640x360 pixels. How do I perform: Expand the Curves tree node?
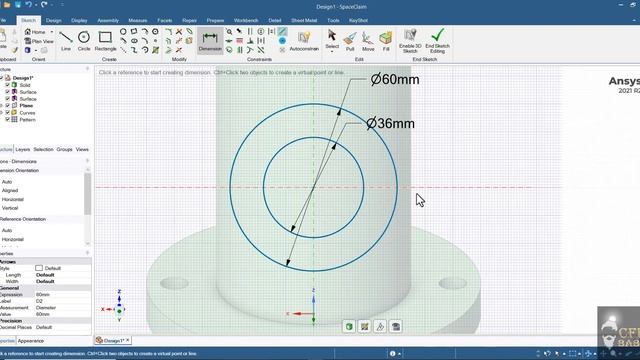click(2, 113)
